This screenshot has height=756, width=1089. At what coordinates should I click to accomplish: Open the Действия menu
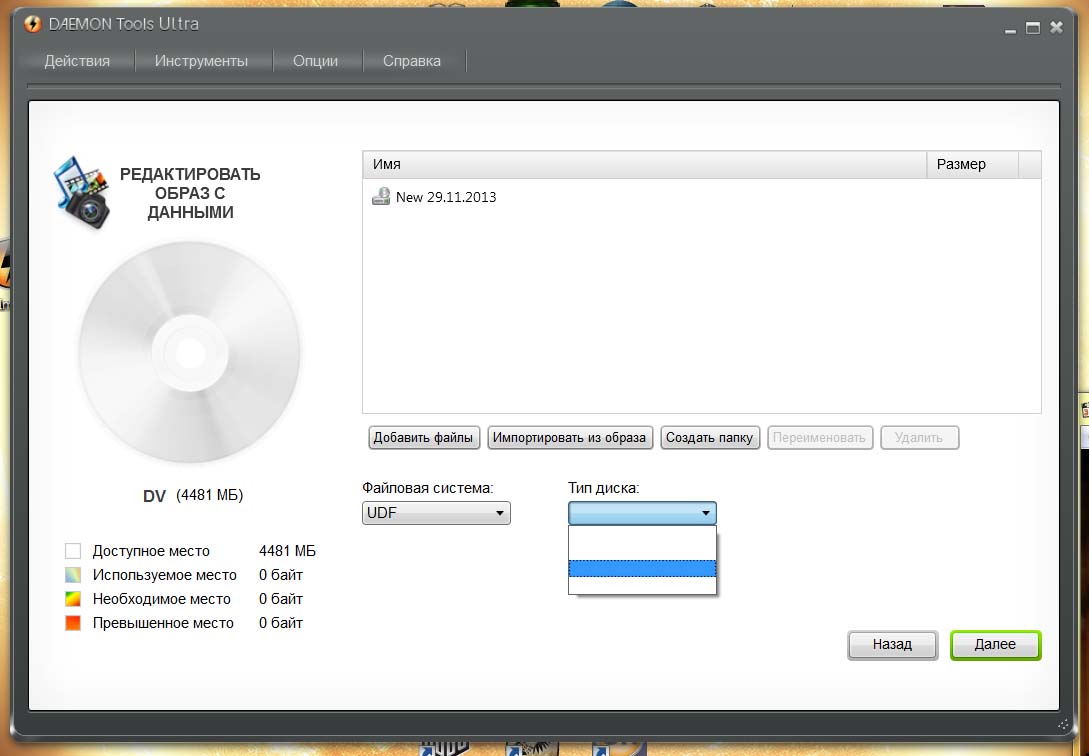[x=77, y=61]
